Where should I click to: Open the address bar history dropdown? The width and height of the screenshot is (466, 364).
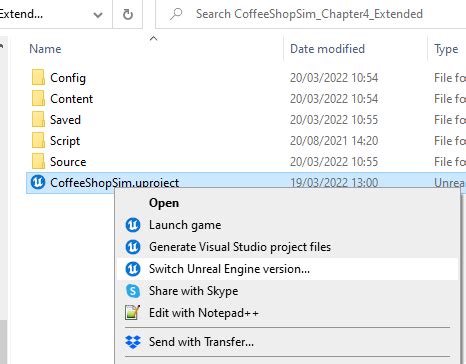(x=98, y=15)
